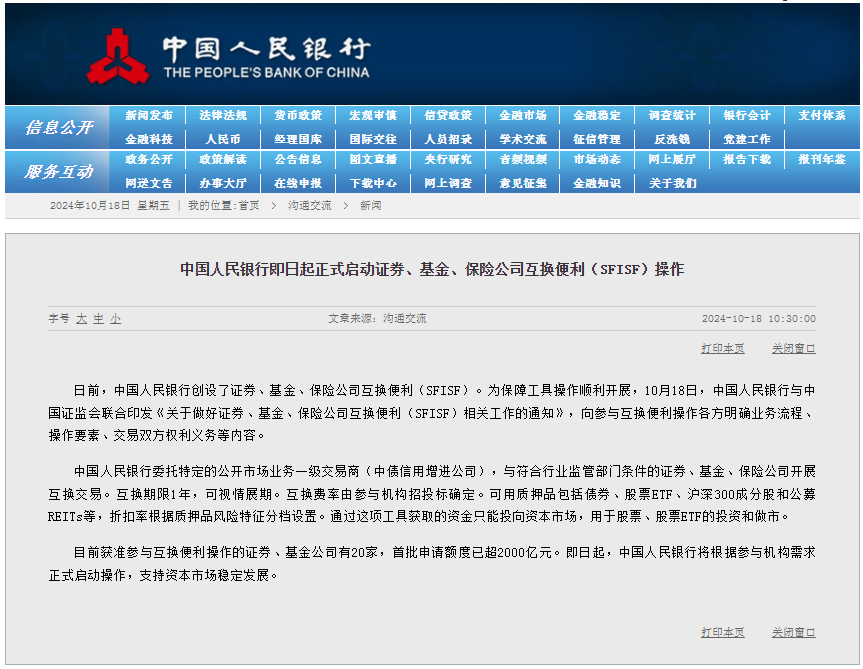Open 关于我们 page

(x=671, y=183)
